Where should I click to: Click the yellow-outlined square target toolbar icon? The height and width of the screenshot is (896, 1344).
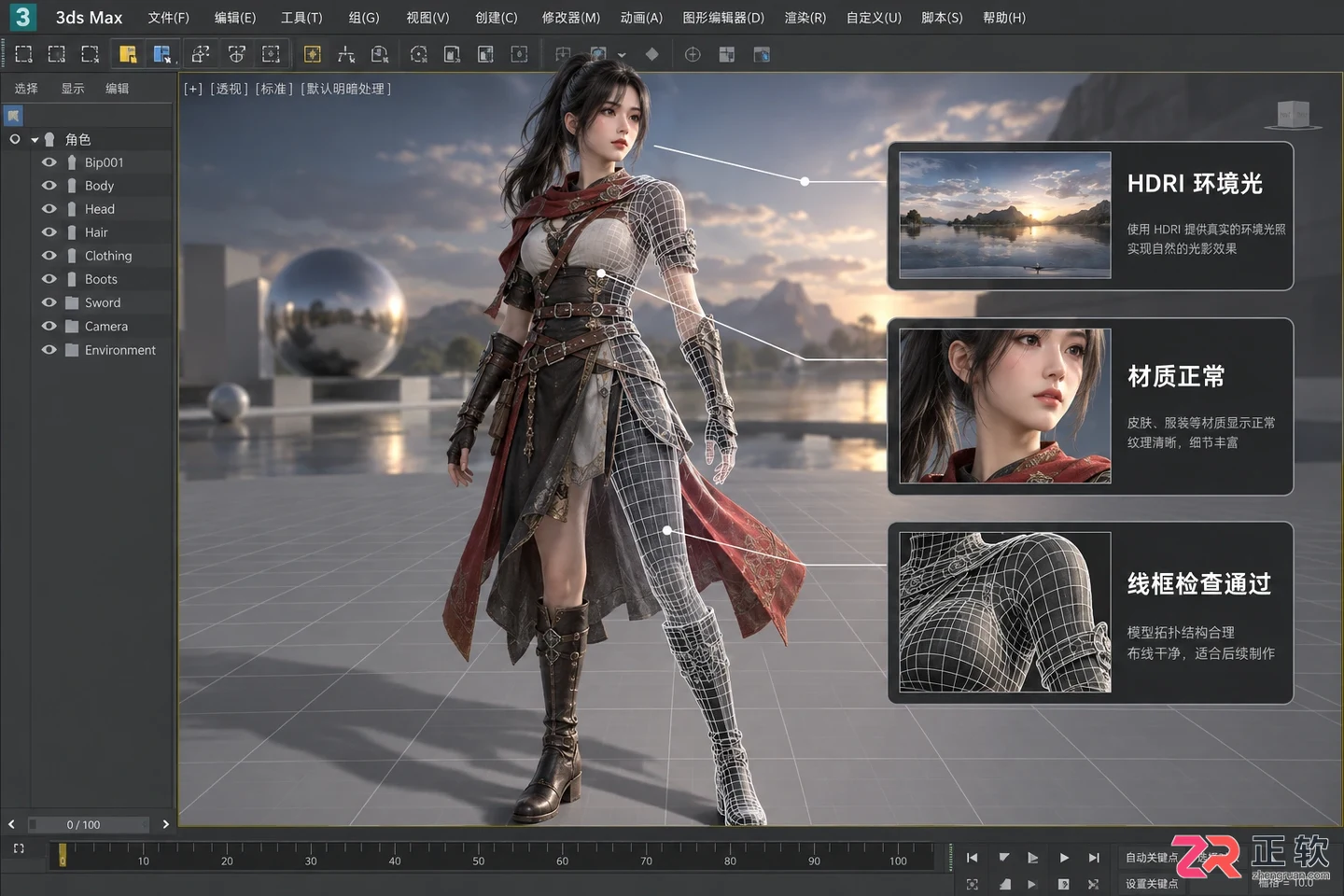point(312,54)
